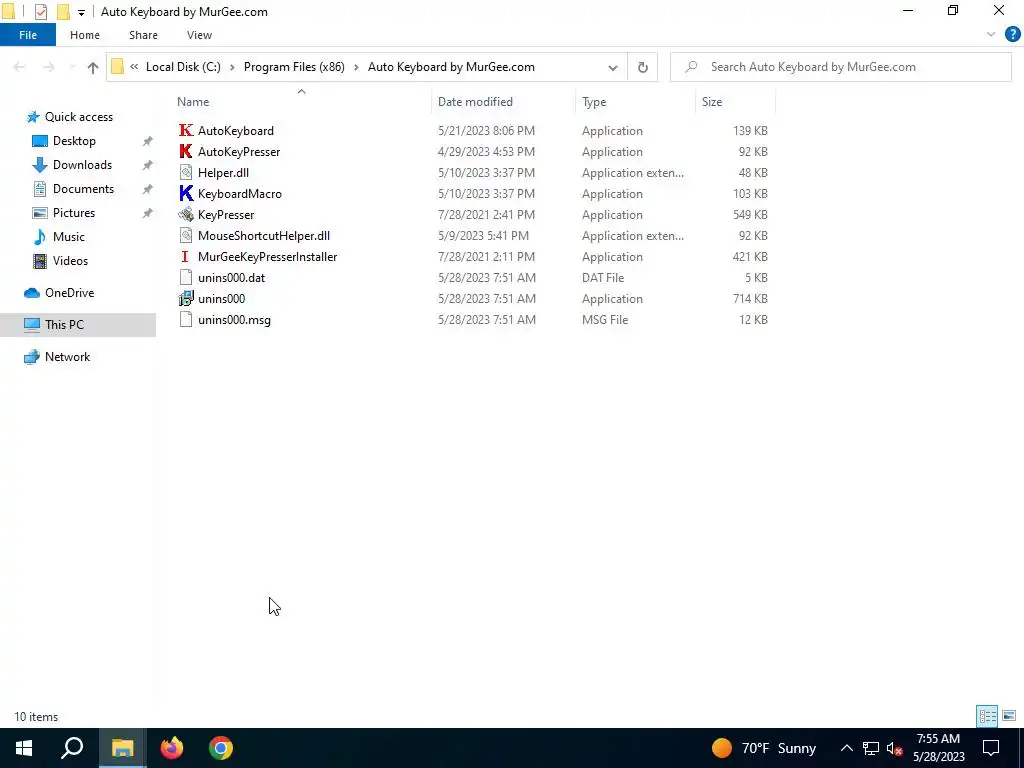Open Windows taskbar search
Screen dimensions: 1024x768
point(72,748)
